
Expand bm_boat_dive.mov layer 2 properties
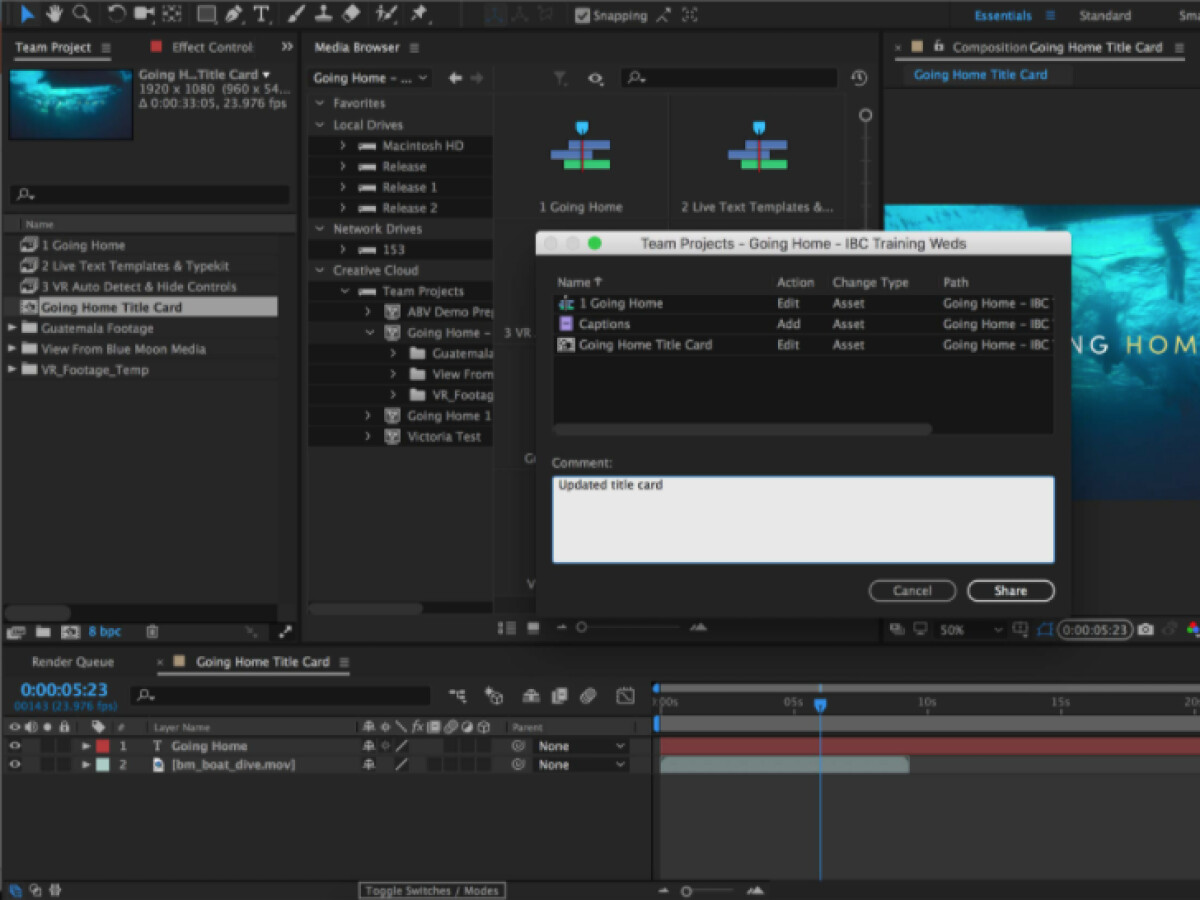86,765
